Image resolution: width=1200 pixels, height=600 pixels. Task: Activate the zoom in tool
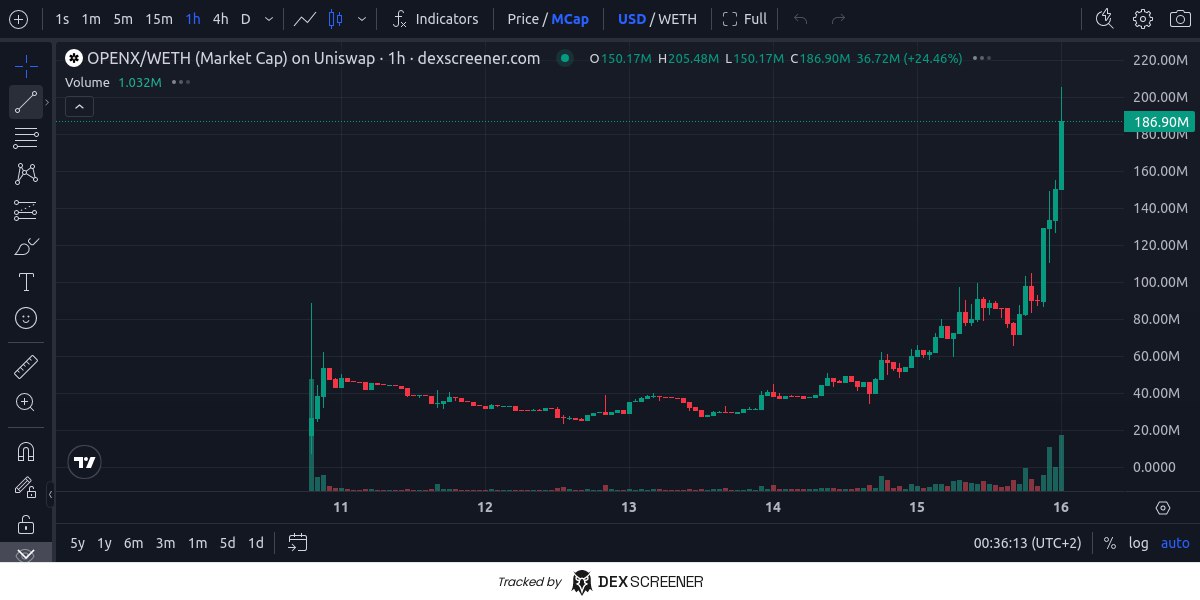tap(26, 402)
